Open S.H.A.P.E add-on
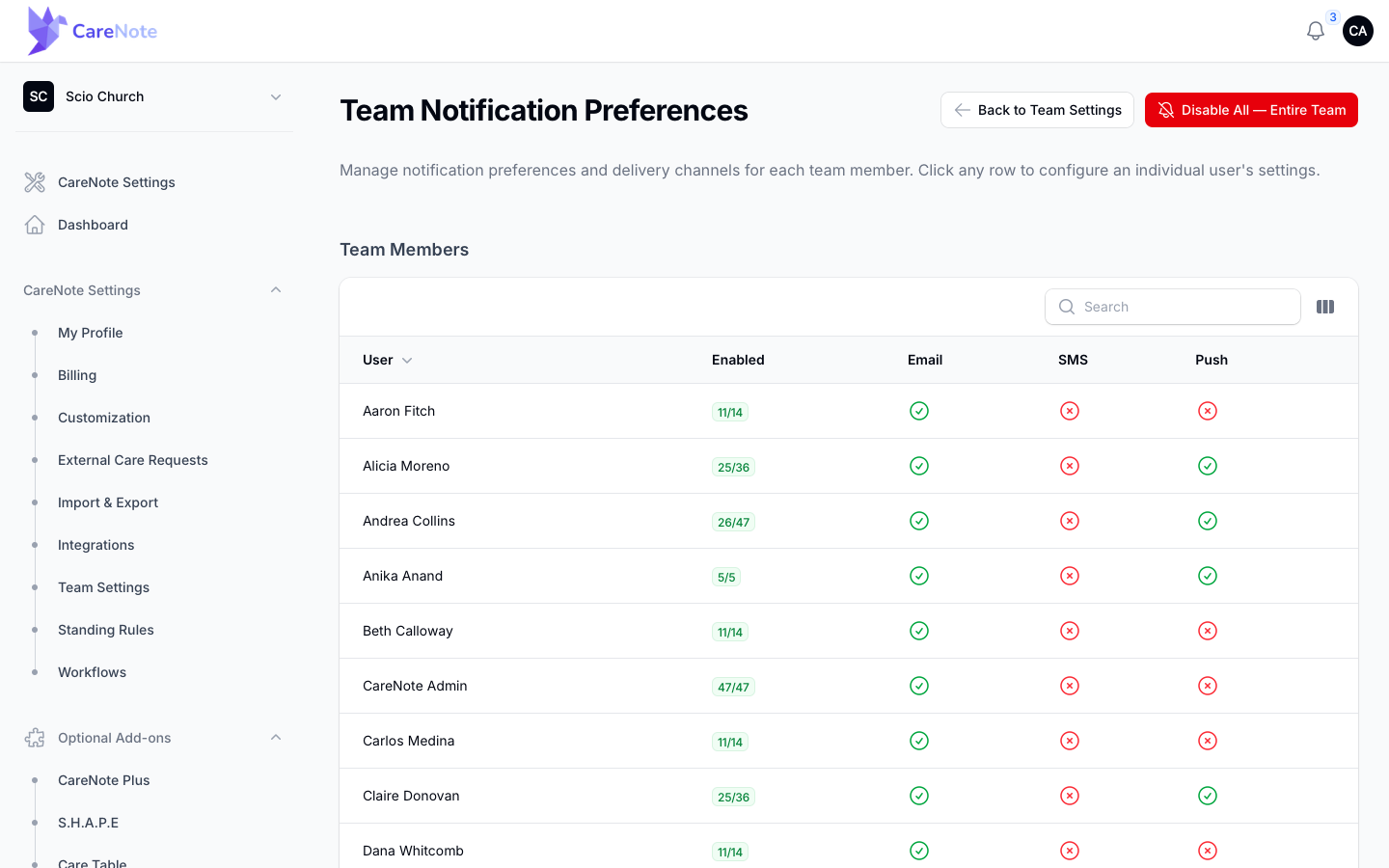The width and height of the screenshot is (1389, 868). click(x=89, y=823)
